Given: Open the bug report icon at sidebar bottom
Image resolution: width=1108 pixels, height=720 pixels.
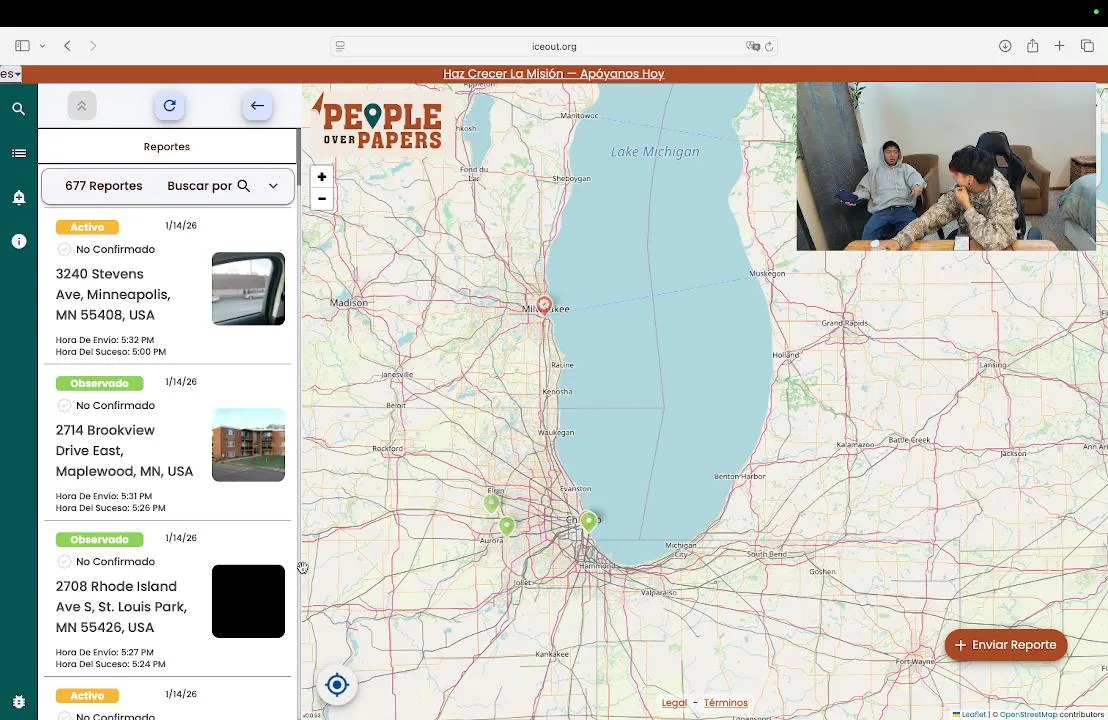Looking at the screenshot, I should pyautogui.click(x=19, y=702).
